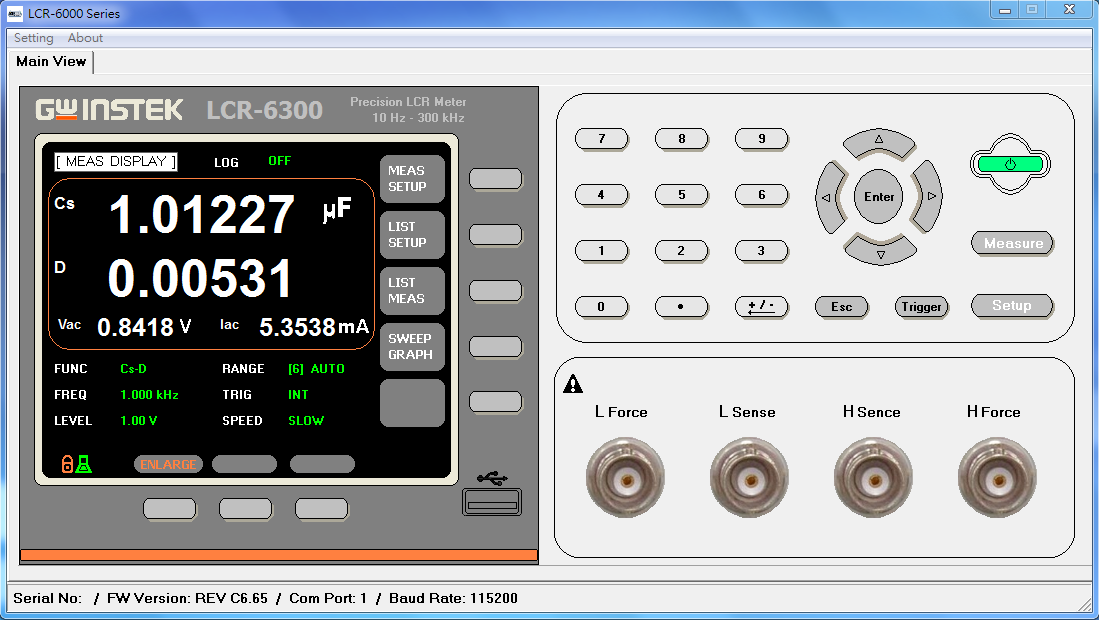Click numeric key 8
The width and height of the screenshot is (1099, 620).
[x=681, y=139]
